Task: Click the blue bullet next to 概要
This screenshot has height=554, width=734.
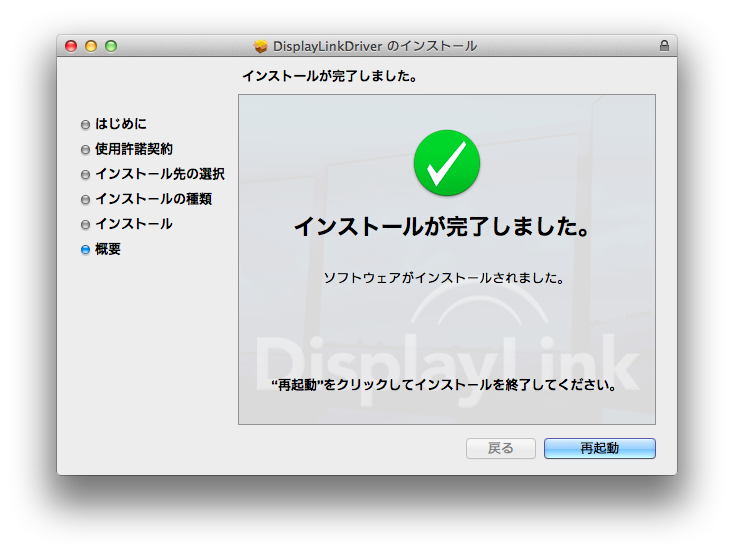Action: pos(85,250)
